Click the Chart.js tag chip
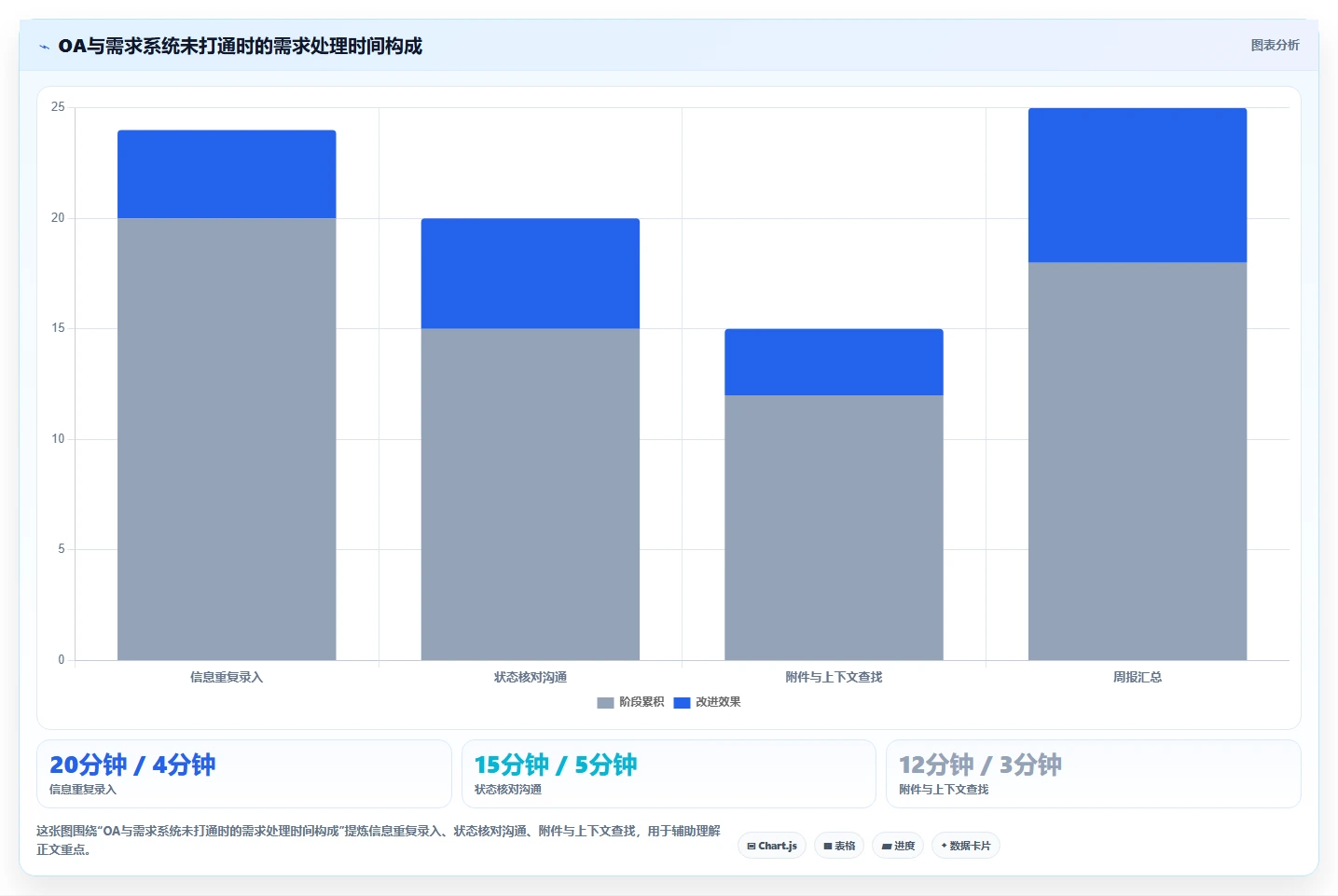The height and width of the screenshot is (896, 1338). (x=772, y=846)
